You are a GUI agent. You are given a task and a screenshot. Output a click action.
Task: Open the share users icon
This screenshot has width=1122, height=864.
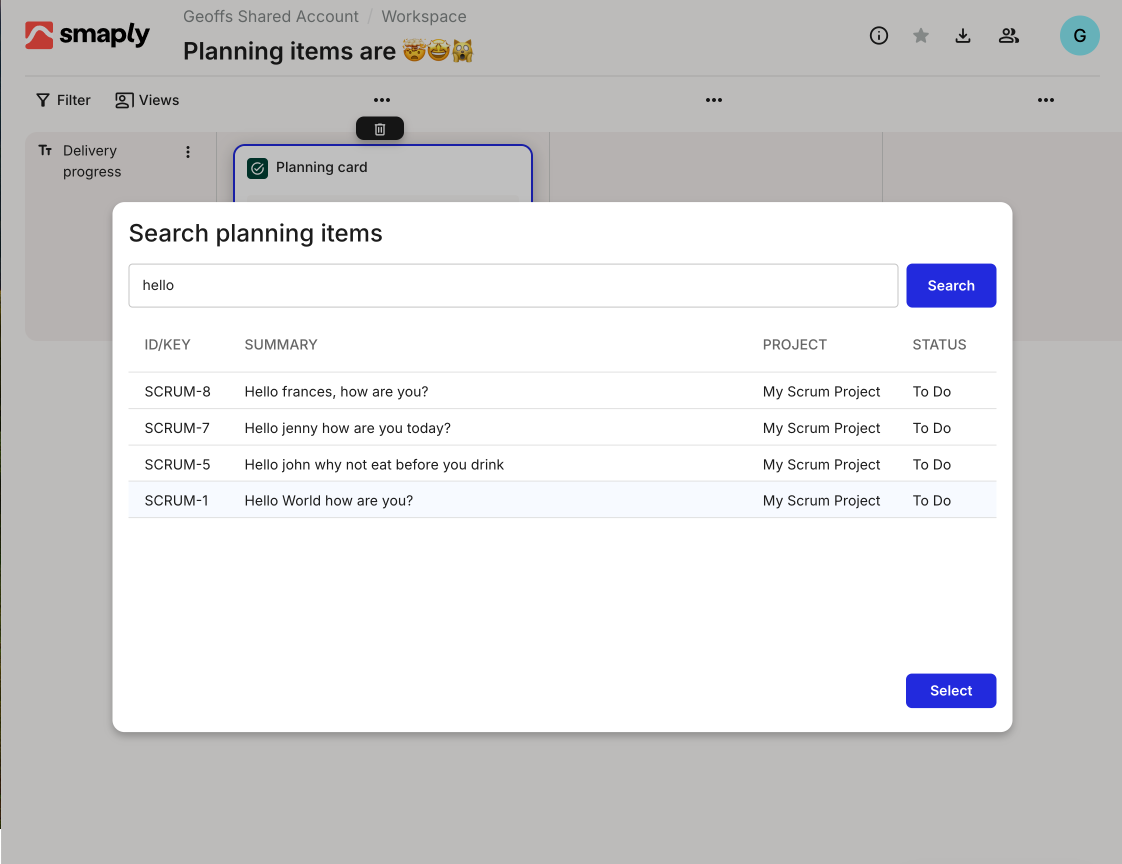1009,36
